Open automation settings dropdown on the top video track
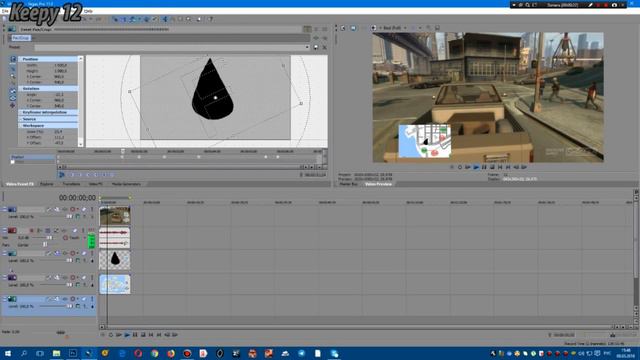Viewport: 640px width, 360px height. click(78, 209)
